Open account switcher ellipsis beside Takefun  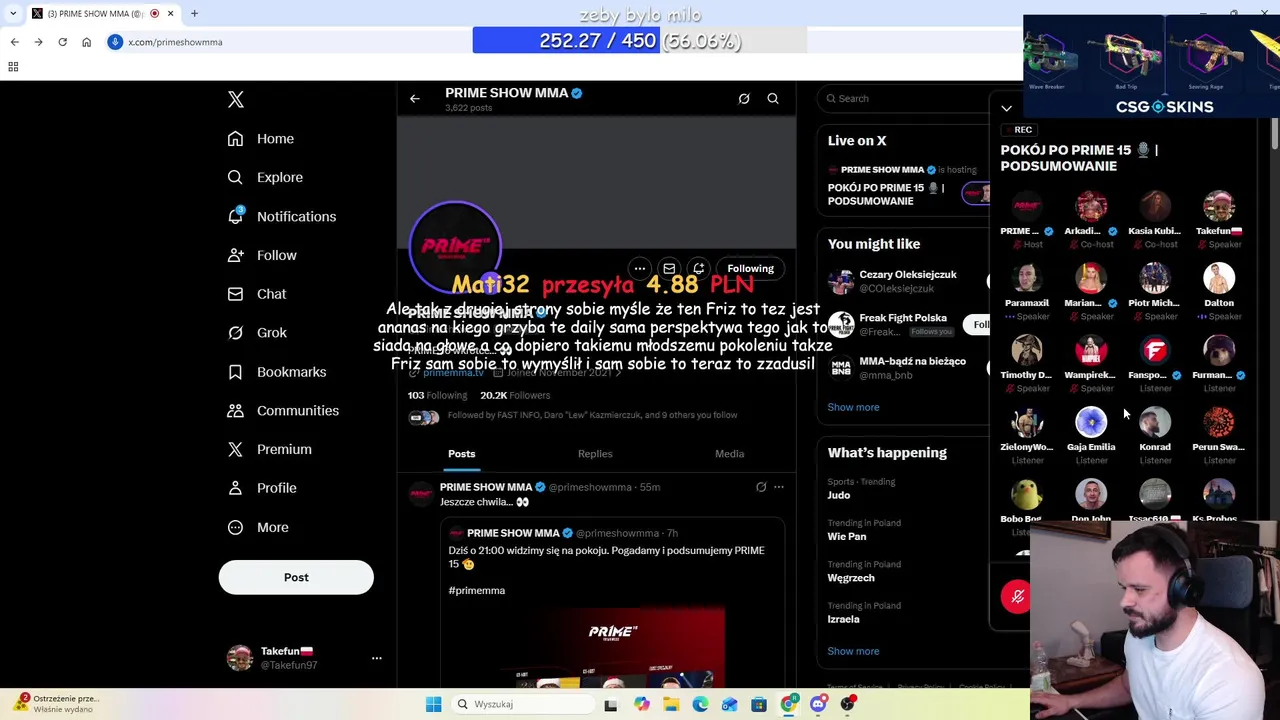(x=377, y=658)
